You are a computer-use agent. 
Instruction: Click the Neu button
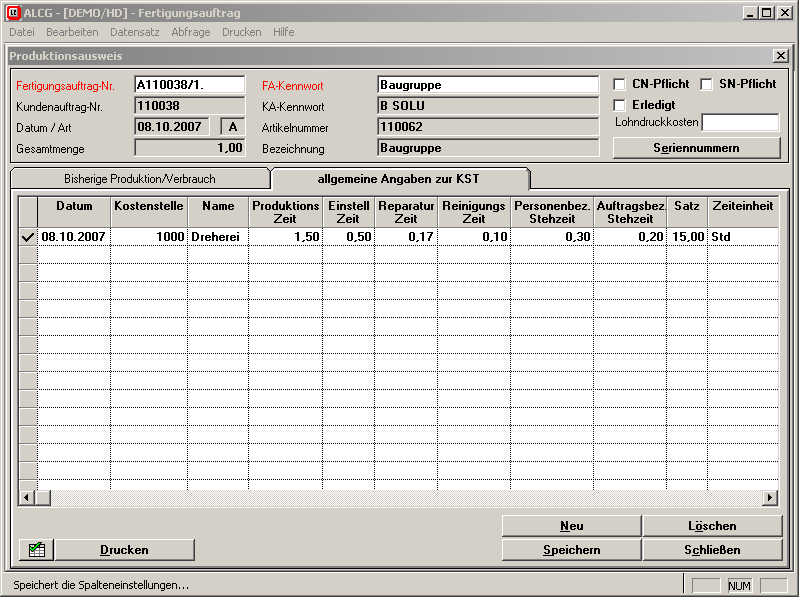pyautogui.click(x=571, y=526)
